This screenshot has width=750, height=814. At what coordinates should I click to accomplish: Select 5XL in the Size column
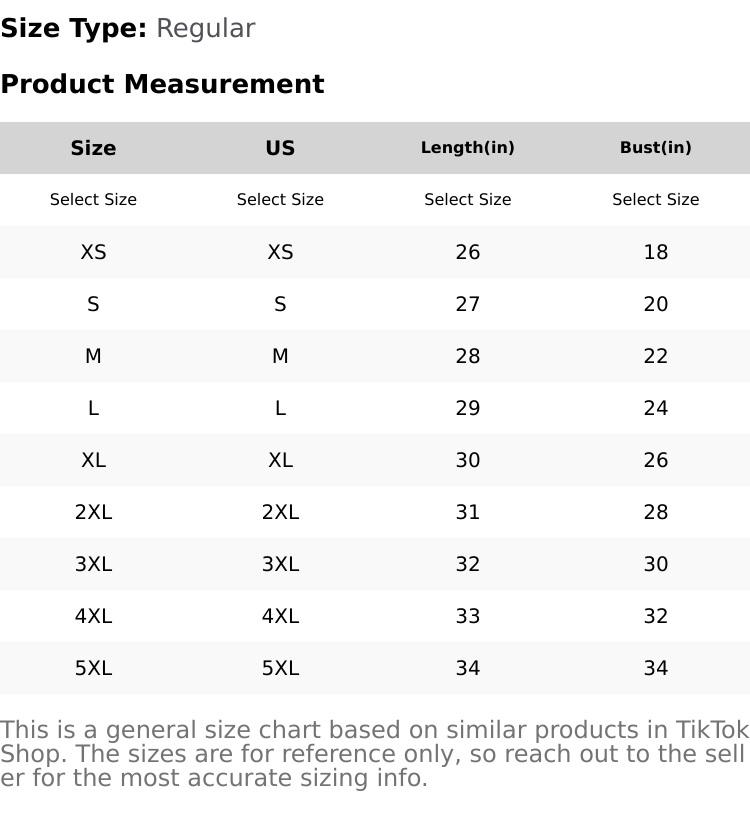pos(93,668)
